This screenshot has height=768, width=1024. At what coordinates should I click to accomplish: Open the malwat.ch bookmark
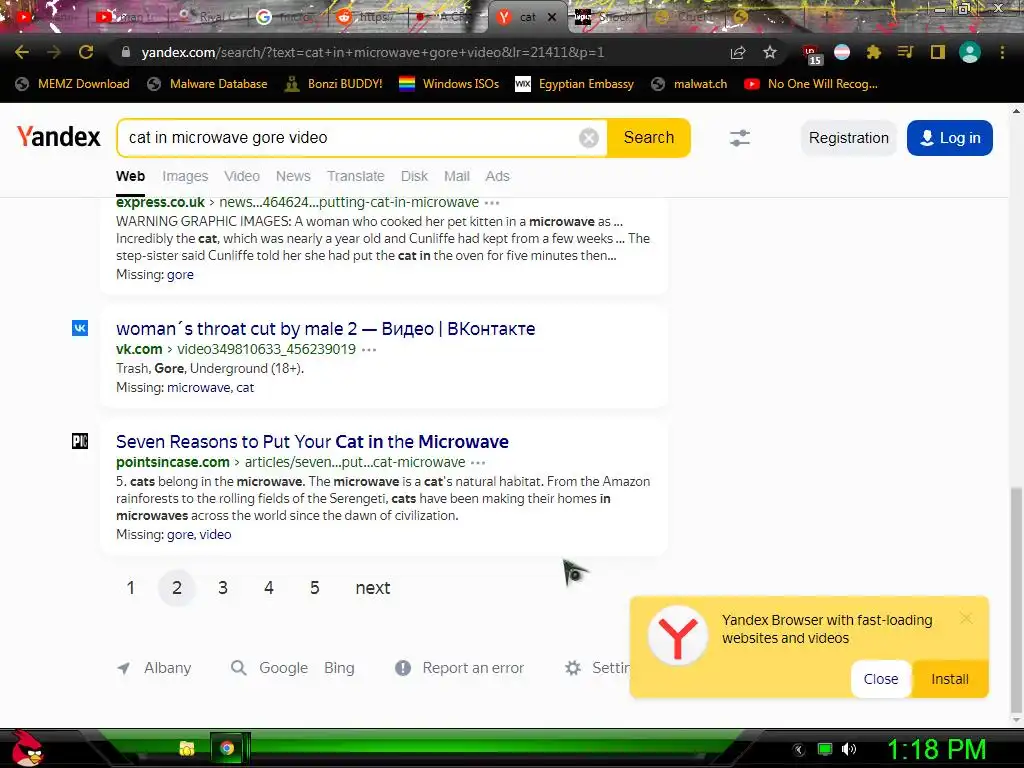pos(690,84)
